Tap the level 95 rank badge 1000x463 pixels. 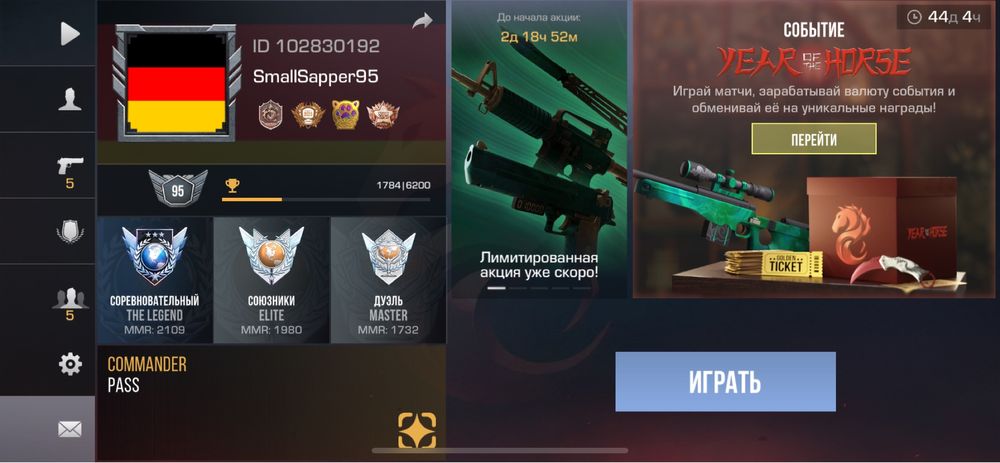click(177, 189)
